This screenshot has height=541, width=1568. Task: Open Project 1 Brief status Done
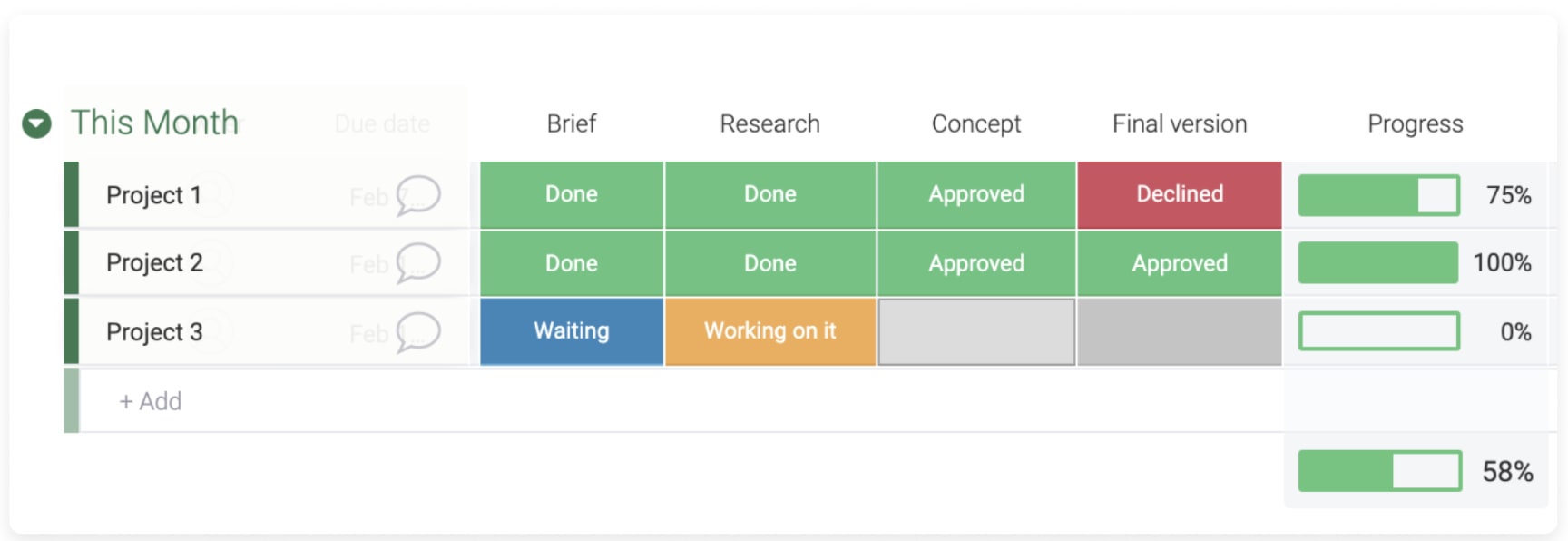(x=572, y=194)
